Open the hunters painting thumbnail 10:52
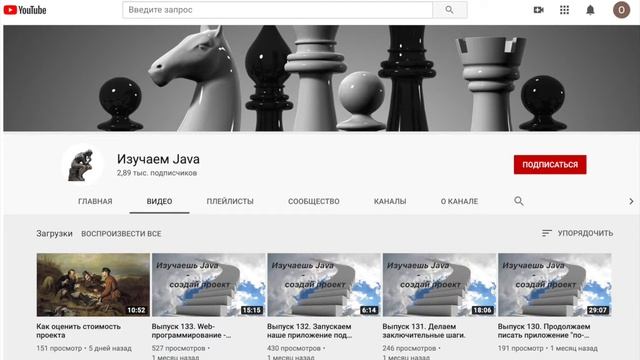This screenshot has height=360, width=640. tap(93, 285)
